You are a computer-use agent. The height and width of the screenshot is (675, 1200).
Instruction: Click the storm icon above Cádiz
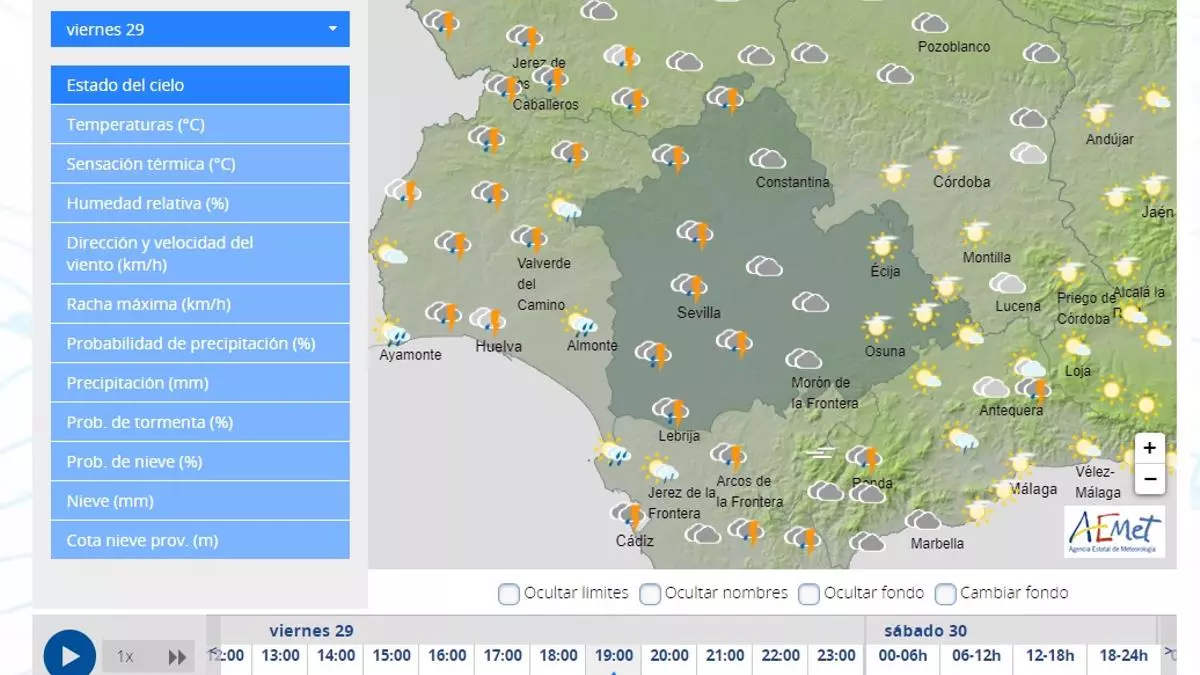[629, 516]
